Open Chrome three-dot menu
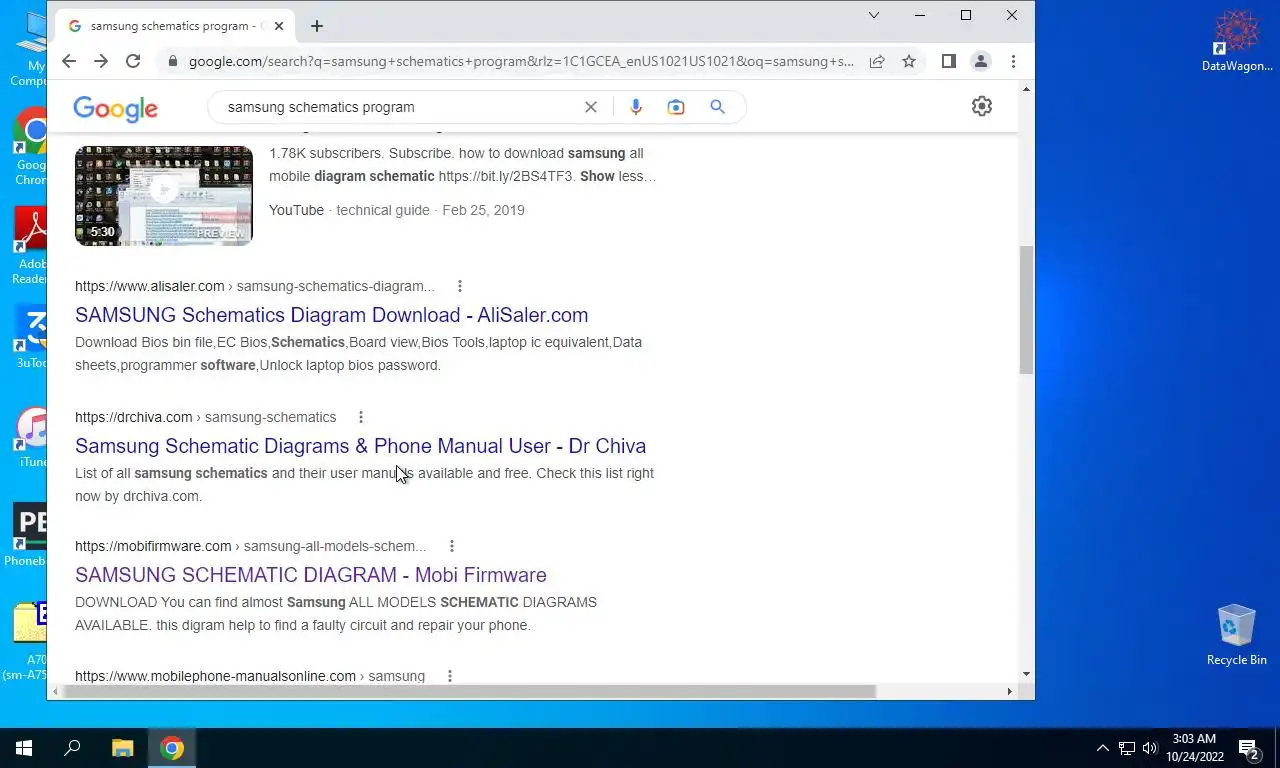The height and width of the screenshot is (768, 1280). (x=1013, y=61)
